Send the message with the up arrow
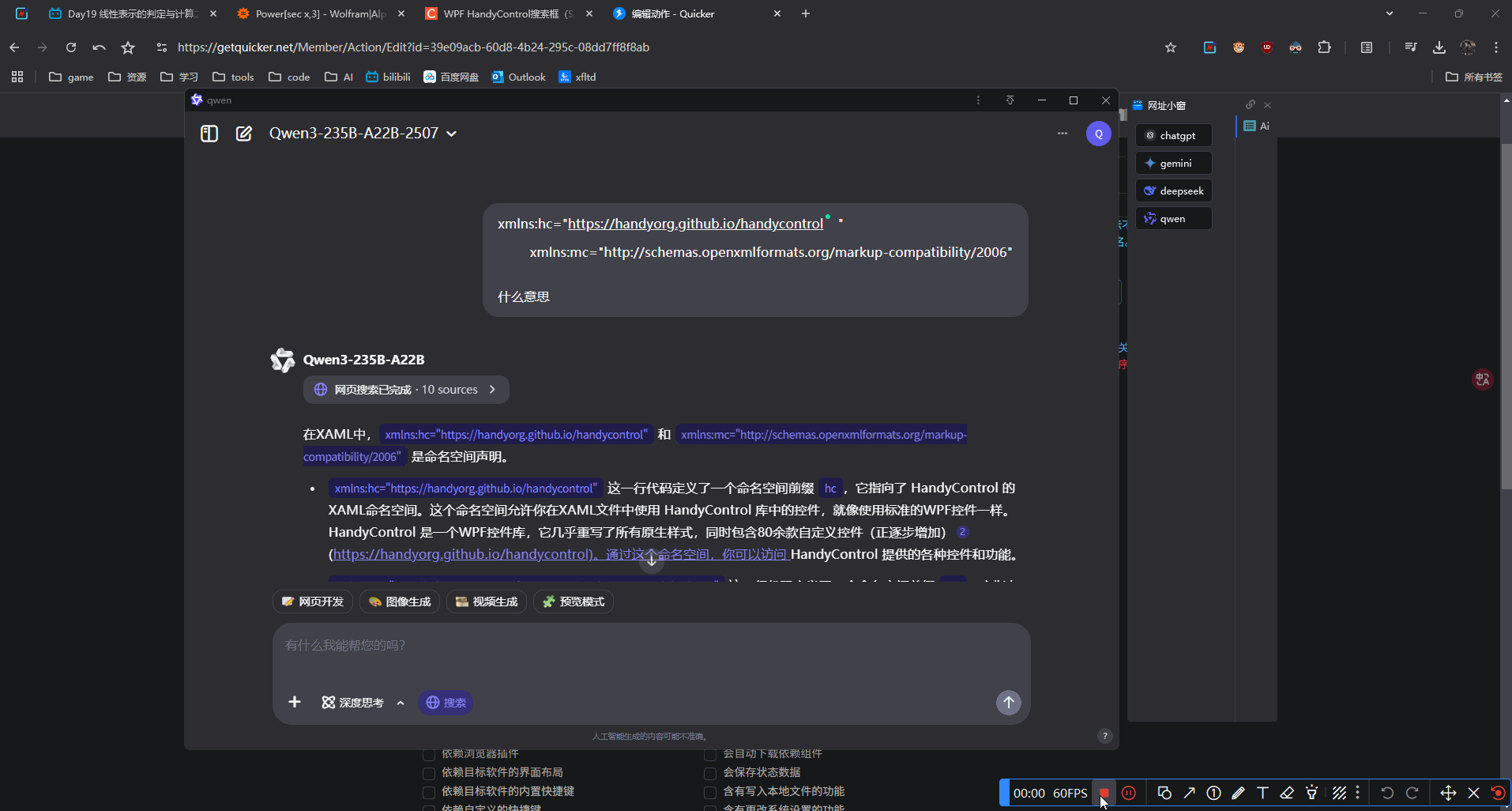Image resolution: width=1512 pixels, height=811 pixels. click(1009, 703)
